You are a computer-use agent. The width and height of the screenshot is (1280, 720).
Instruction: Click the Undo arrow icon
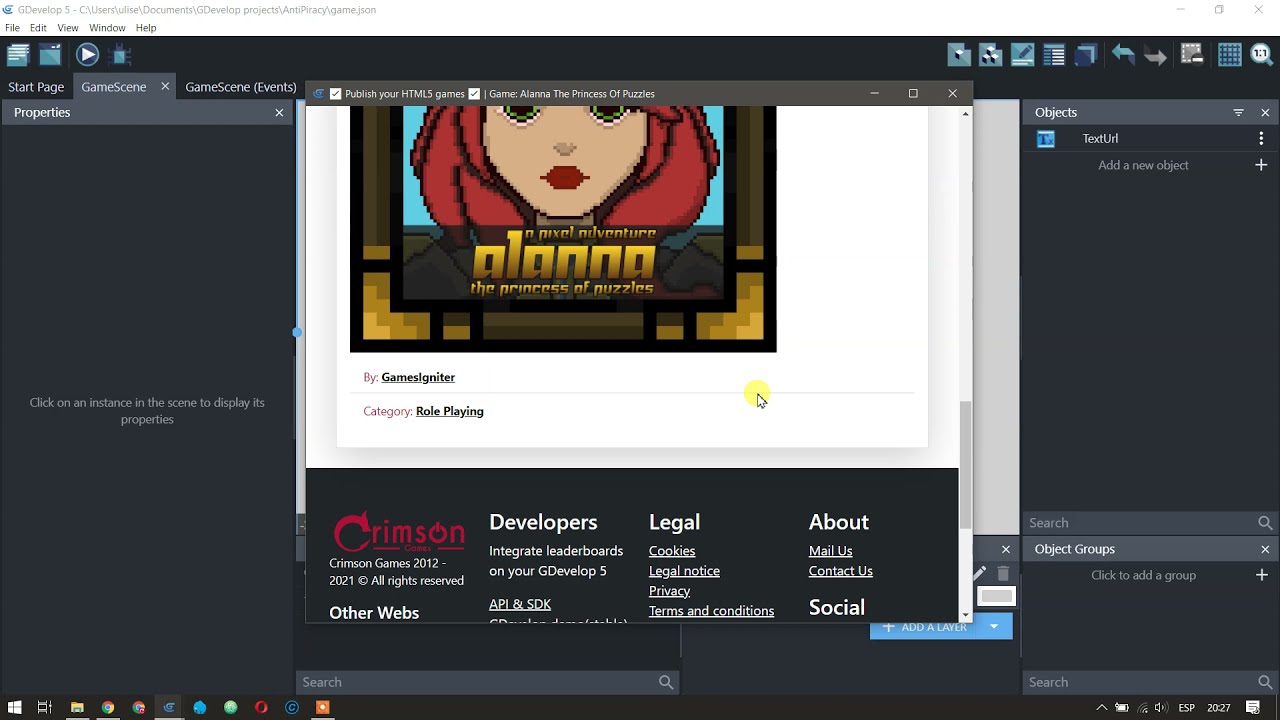(1123, 55)
